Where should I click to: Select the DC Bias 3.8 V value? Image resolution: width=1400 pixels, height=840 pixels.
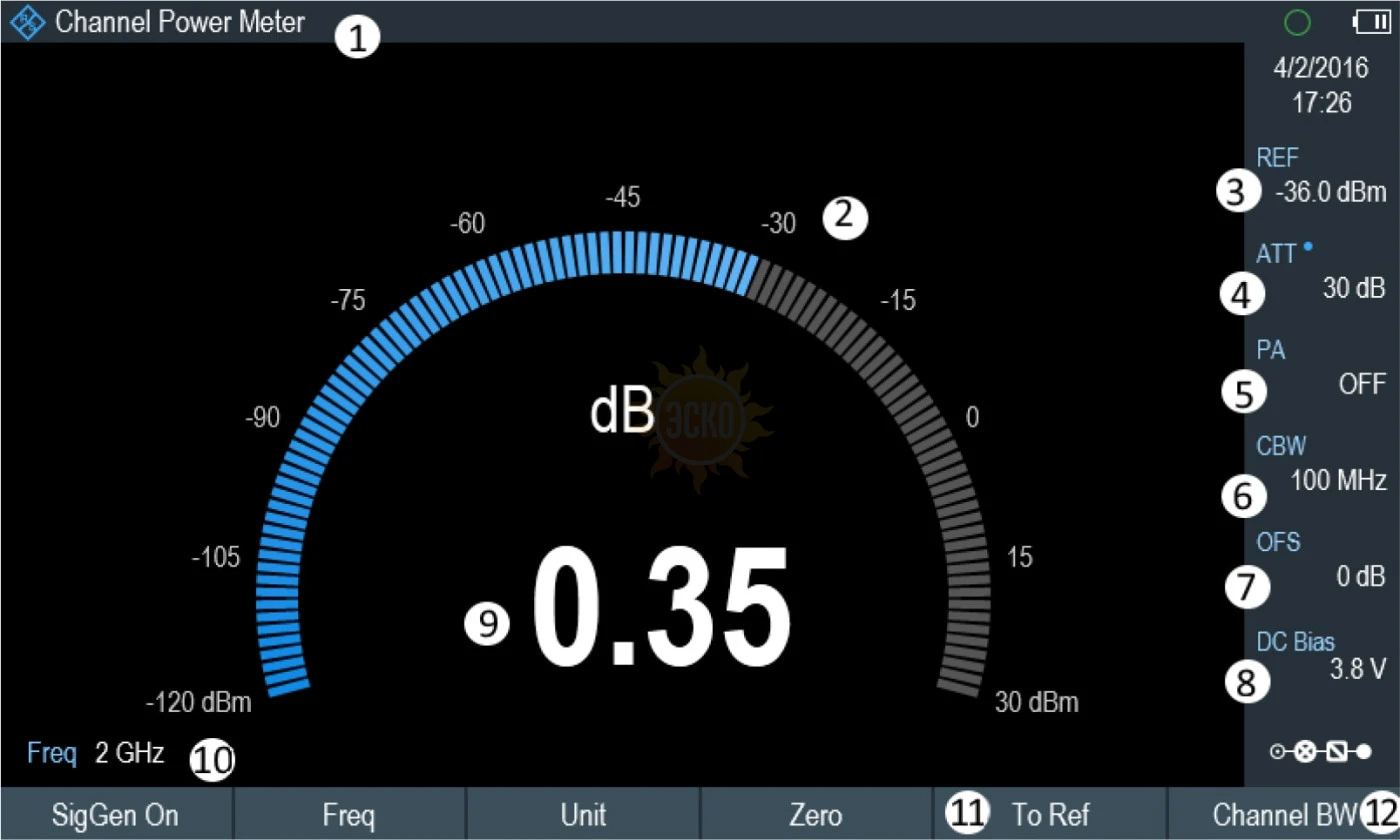tap(1321, 656)
